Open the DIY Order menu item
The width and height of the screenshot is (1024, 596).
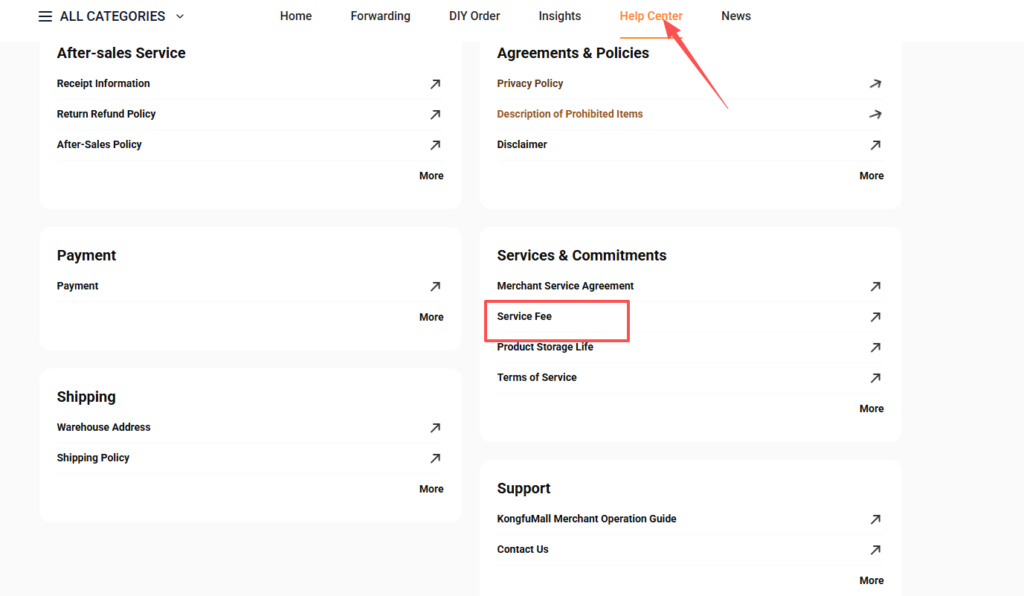[474, 16]
